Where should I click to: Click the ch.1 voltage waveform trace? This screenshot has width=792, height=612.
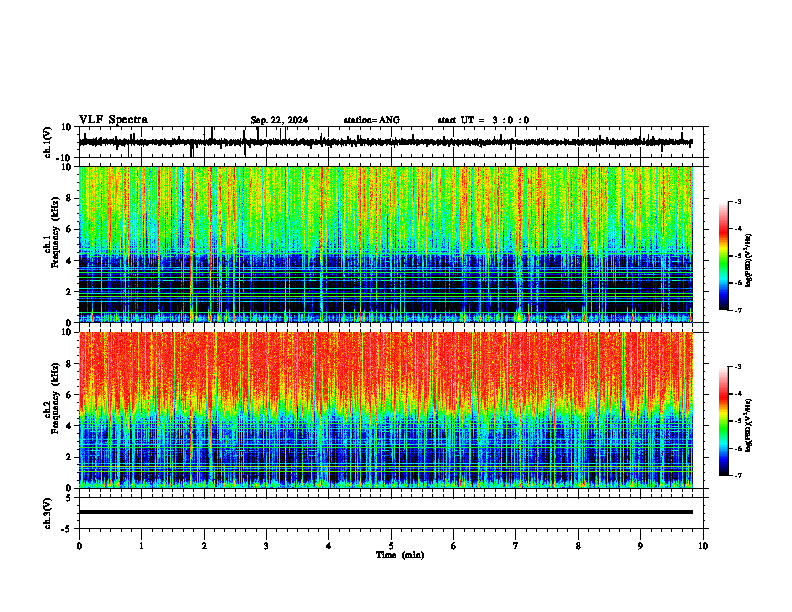pos(385,142)
